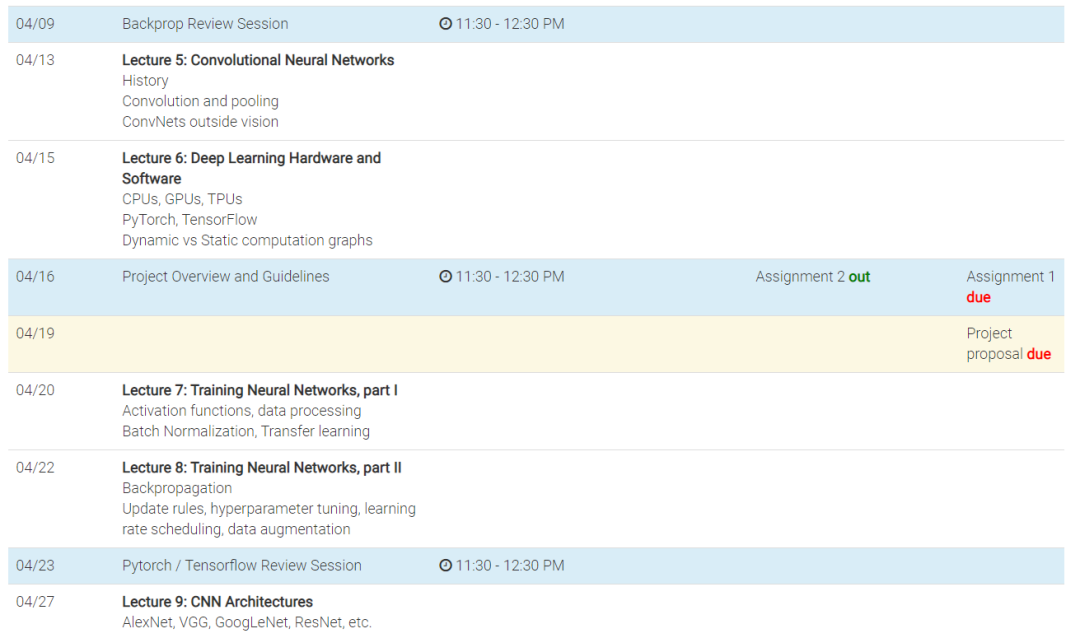Open Lecture 7: Training Neural Networks, part I

(260, 391)
